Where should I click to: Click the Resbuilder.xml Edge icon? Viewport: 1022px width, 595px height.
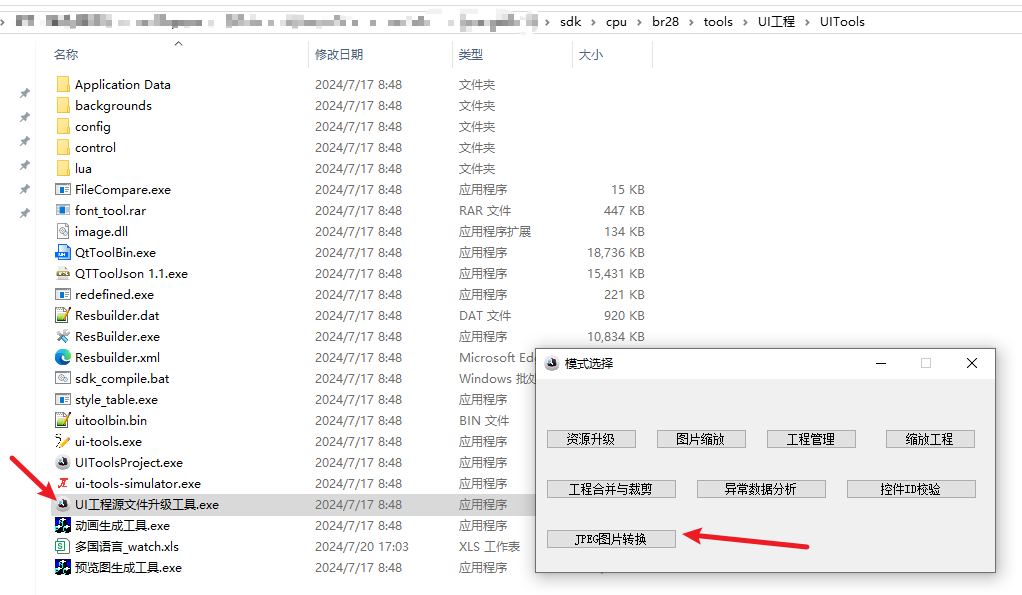click(x=63, y=357)
